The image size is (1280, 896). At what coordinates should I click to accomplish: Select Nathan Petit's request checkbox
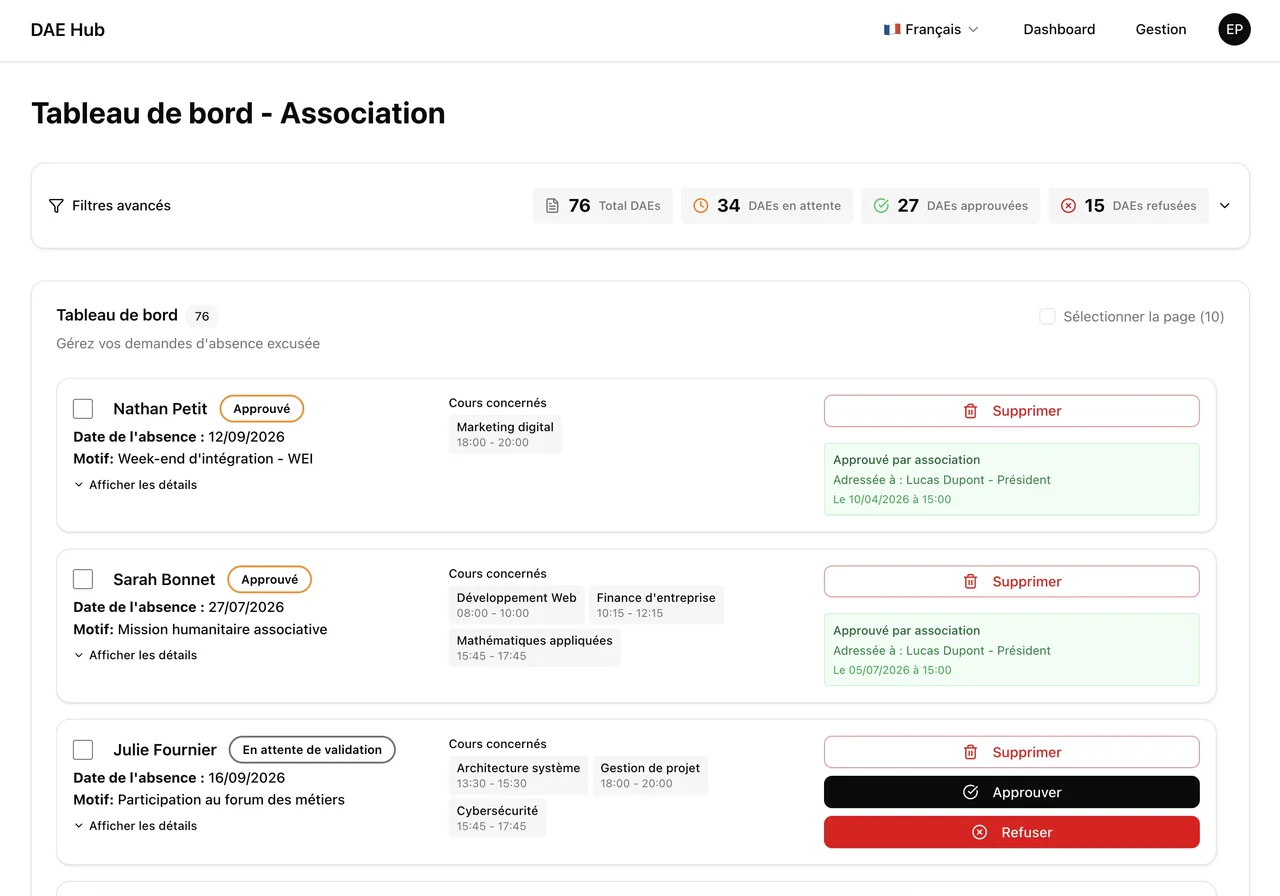point(83,409)
